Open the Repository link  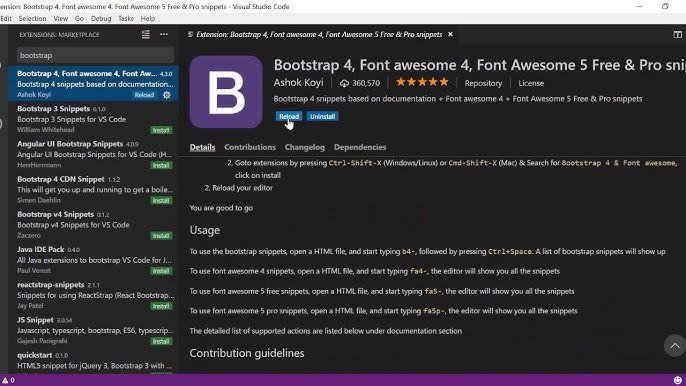(483, 83)
